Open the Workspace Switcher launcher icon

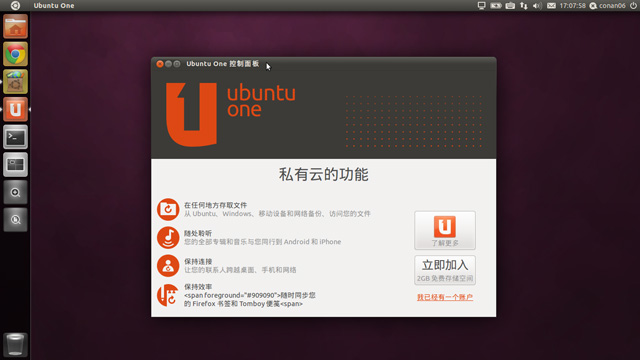coord(16,164)
